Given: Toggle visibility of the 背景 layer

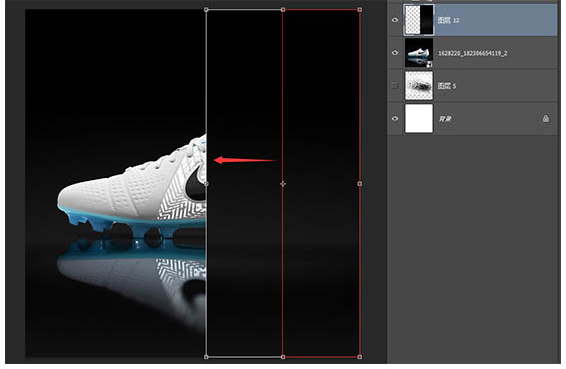Looking at the screenshot, I should 395,118.
